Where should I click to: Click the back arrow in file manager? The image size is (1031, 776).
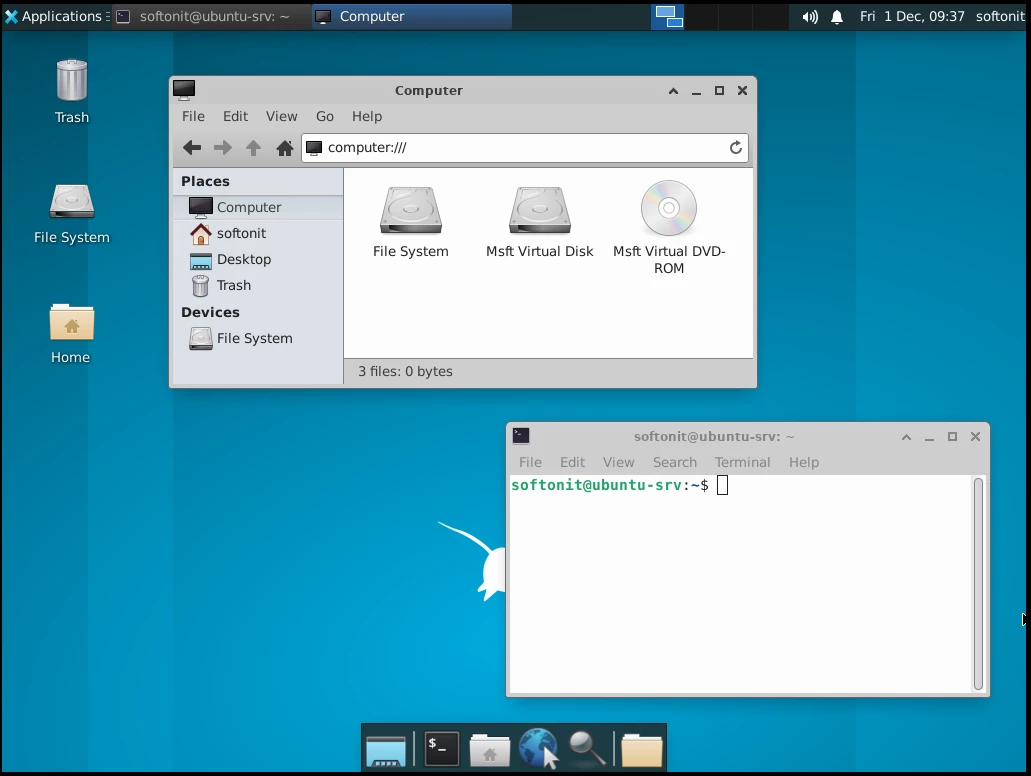(192, 148)
